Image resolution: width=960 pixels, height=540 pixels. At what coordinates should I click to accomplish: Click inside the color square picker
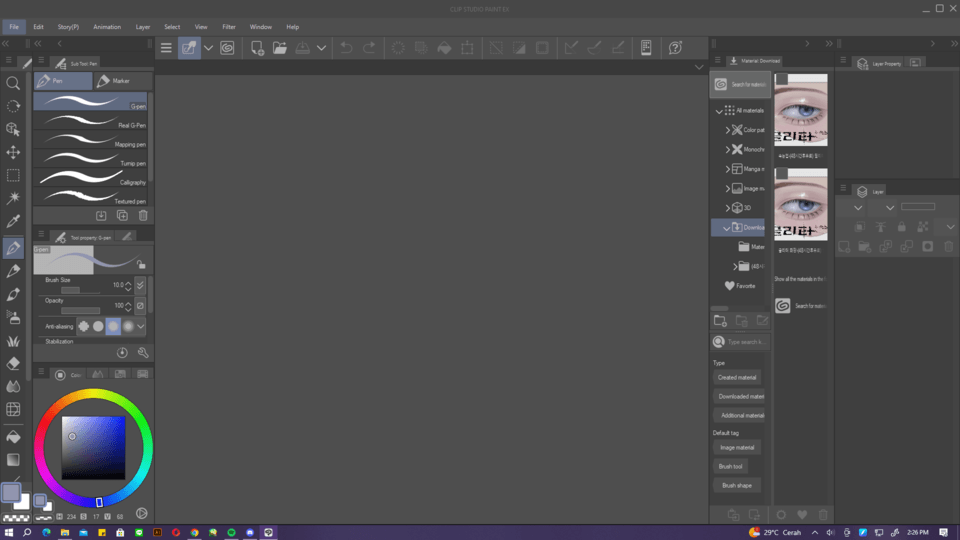(93, 448)
